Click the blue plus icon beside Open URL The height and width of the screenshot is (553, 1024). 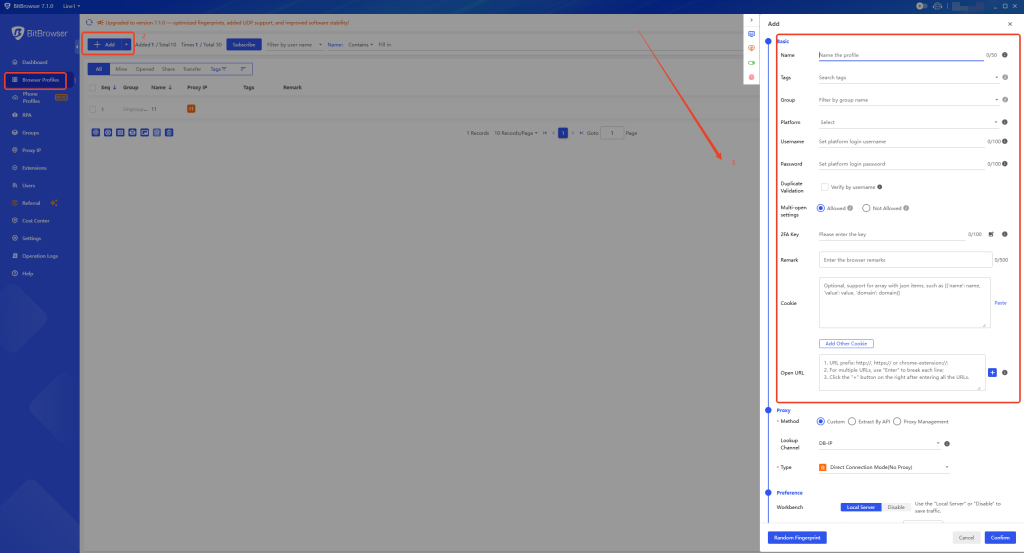pyautogui.click(x=992, y=372)
